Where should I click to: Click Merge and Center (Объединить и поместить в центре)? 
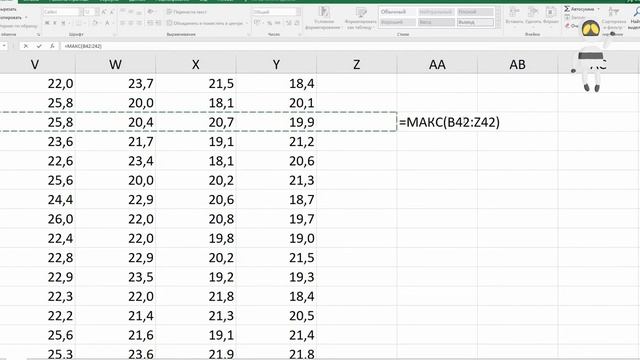point(204,23)
